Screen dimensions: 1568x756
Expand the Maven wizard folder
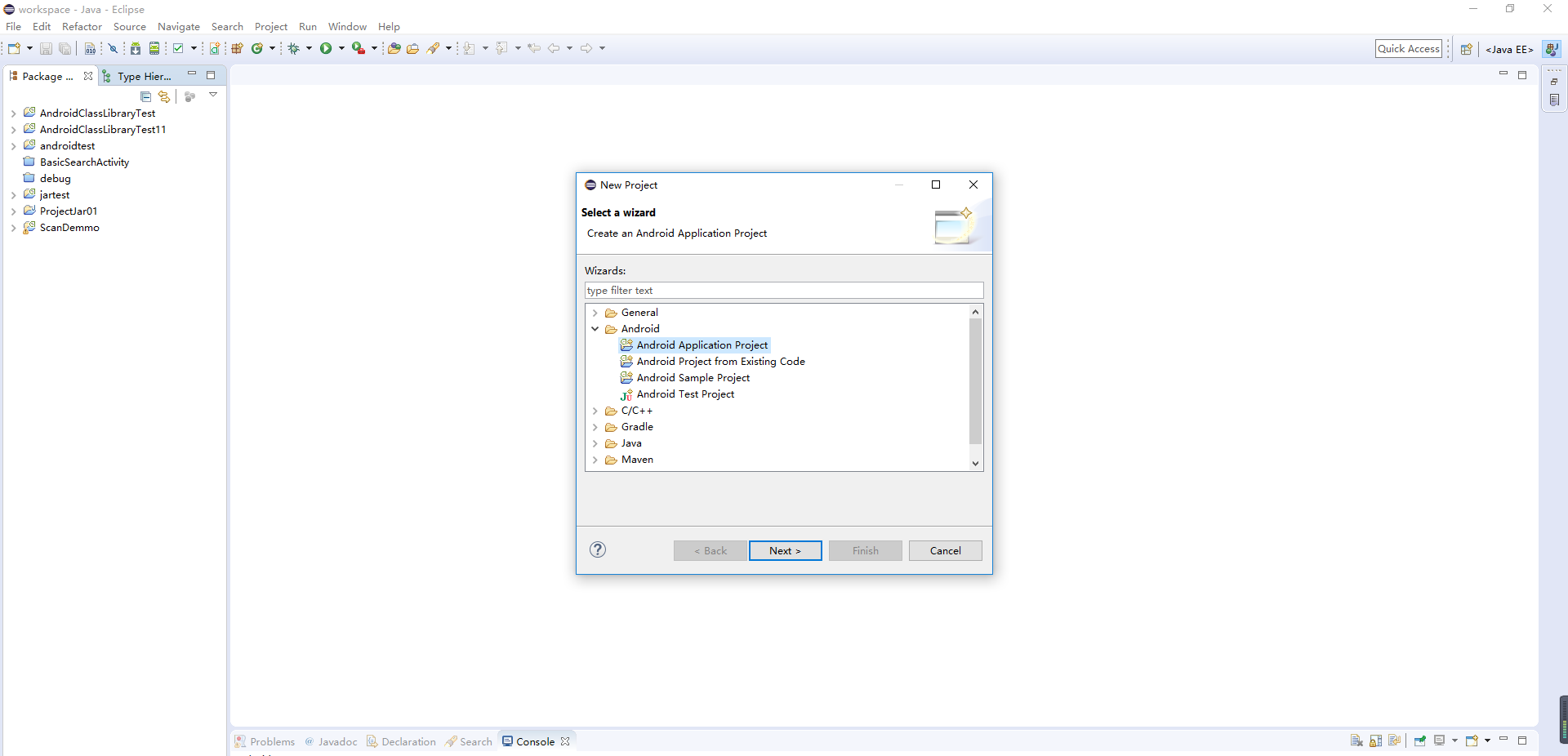(x=595, y=460)
